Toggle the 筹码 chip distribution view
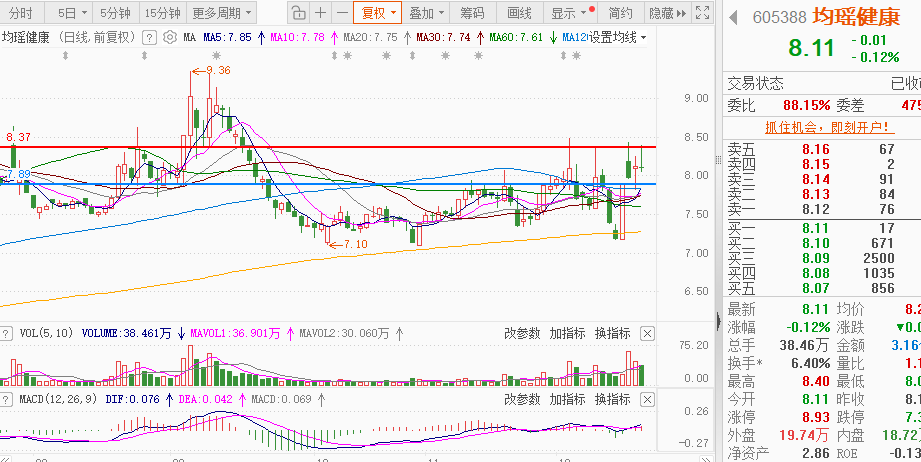Screen dimensions: 921x462 [472, 12]
